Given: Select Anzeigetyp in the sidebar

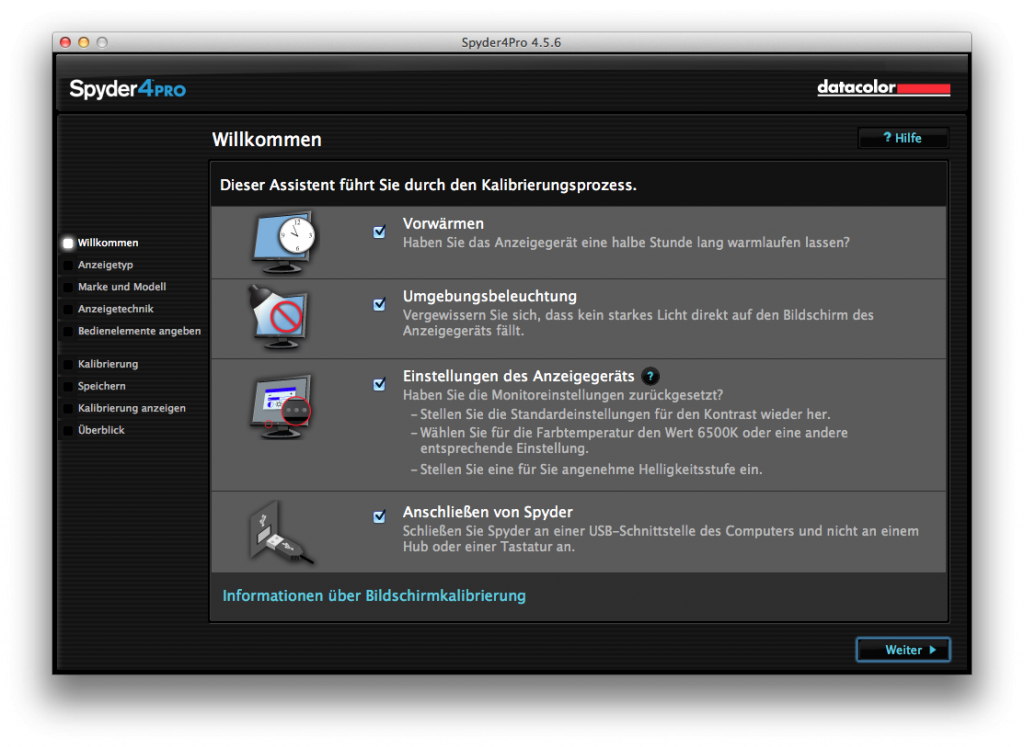Looking at the screenshot, I should click(108, 265).
